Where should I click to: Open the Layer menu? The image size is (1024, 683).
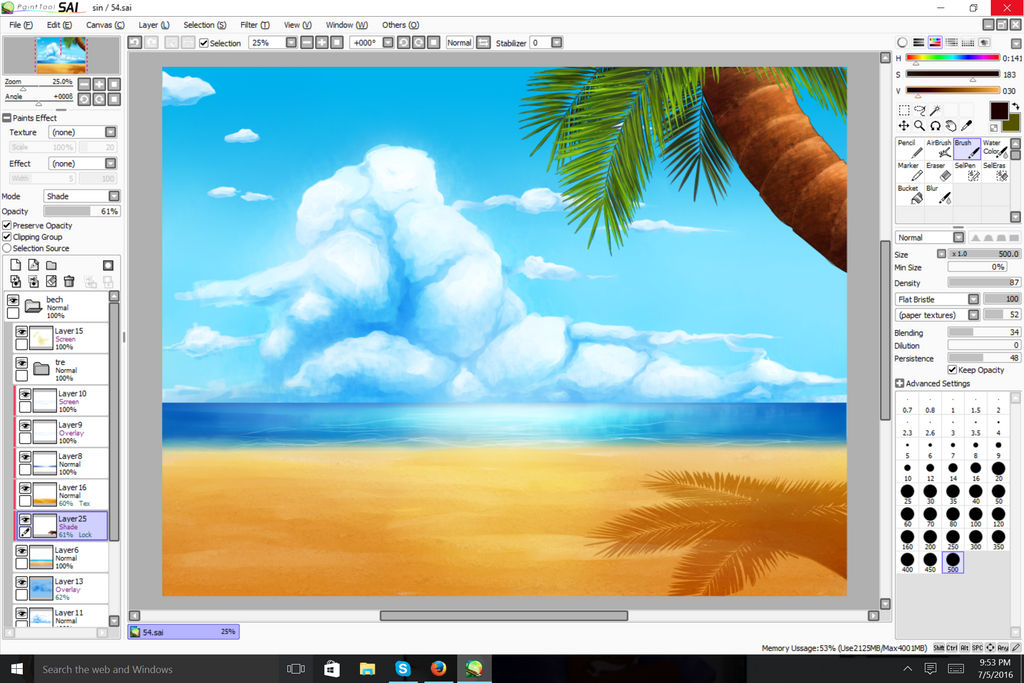(x=153, y=25)
